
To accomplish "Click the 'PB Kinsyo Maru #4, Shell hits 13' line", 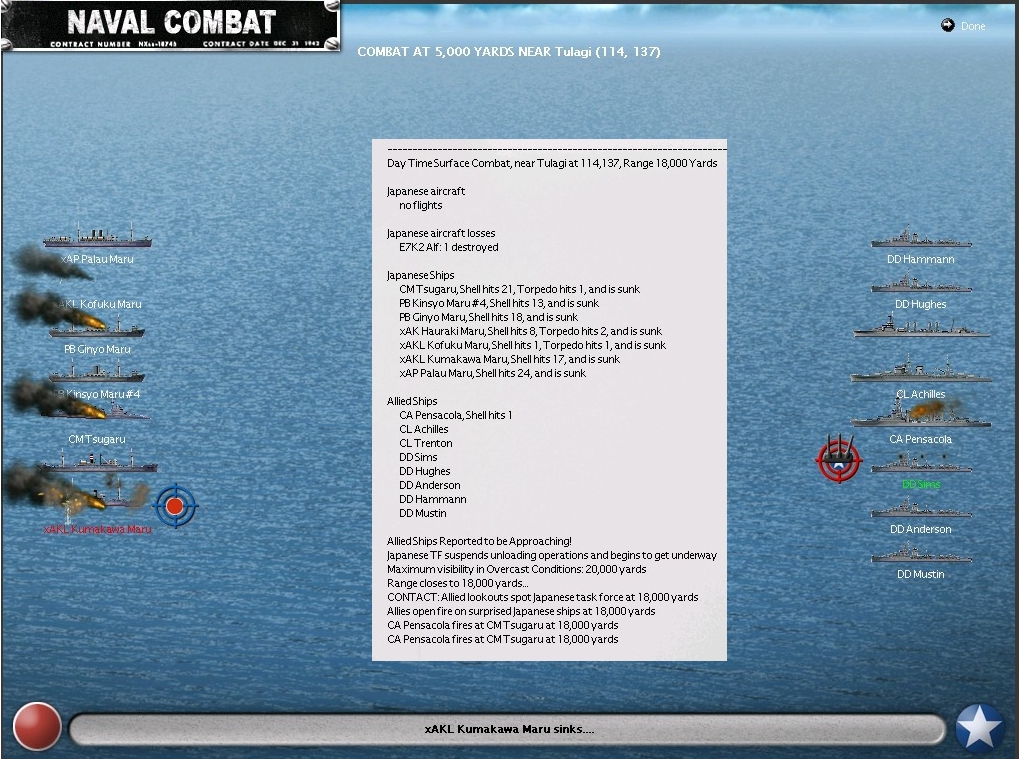I will coord(499,303).
